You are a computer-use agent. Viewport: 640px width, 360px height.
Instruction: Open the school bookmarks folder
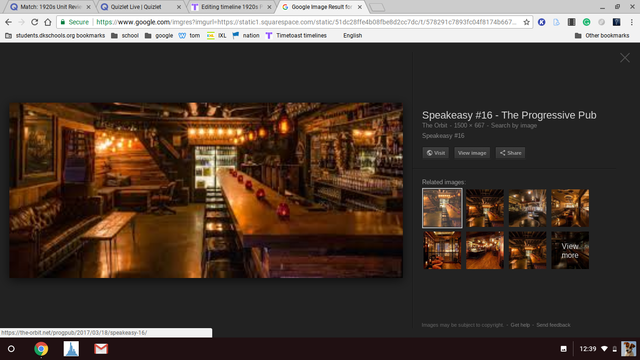125,36
